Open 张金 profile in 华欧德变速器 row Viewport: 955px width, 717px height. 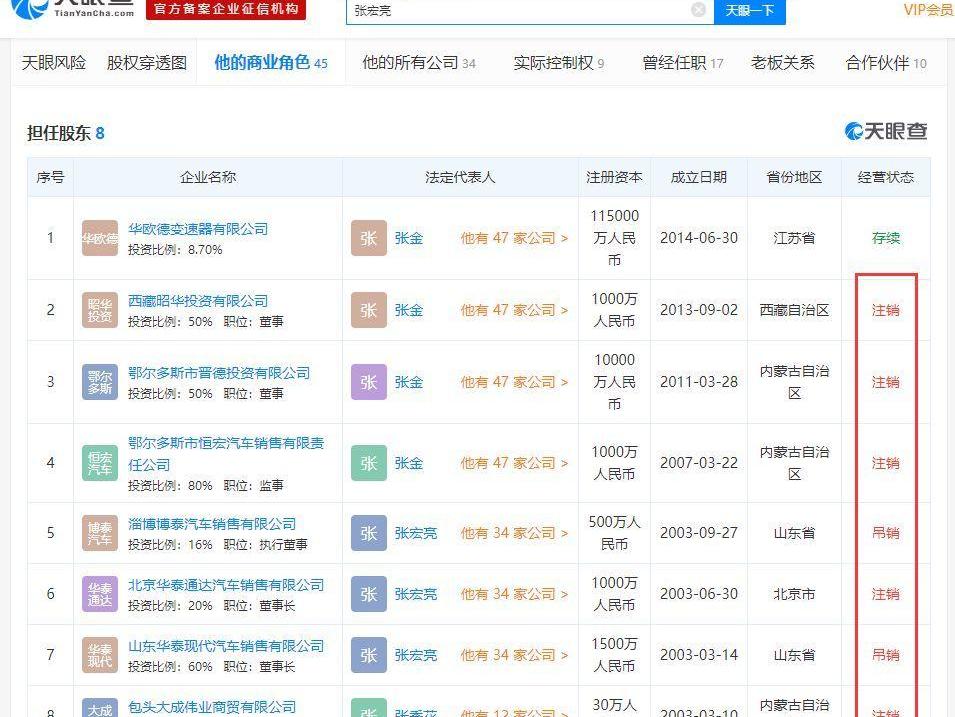click(x=409, y=238)
